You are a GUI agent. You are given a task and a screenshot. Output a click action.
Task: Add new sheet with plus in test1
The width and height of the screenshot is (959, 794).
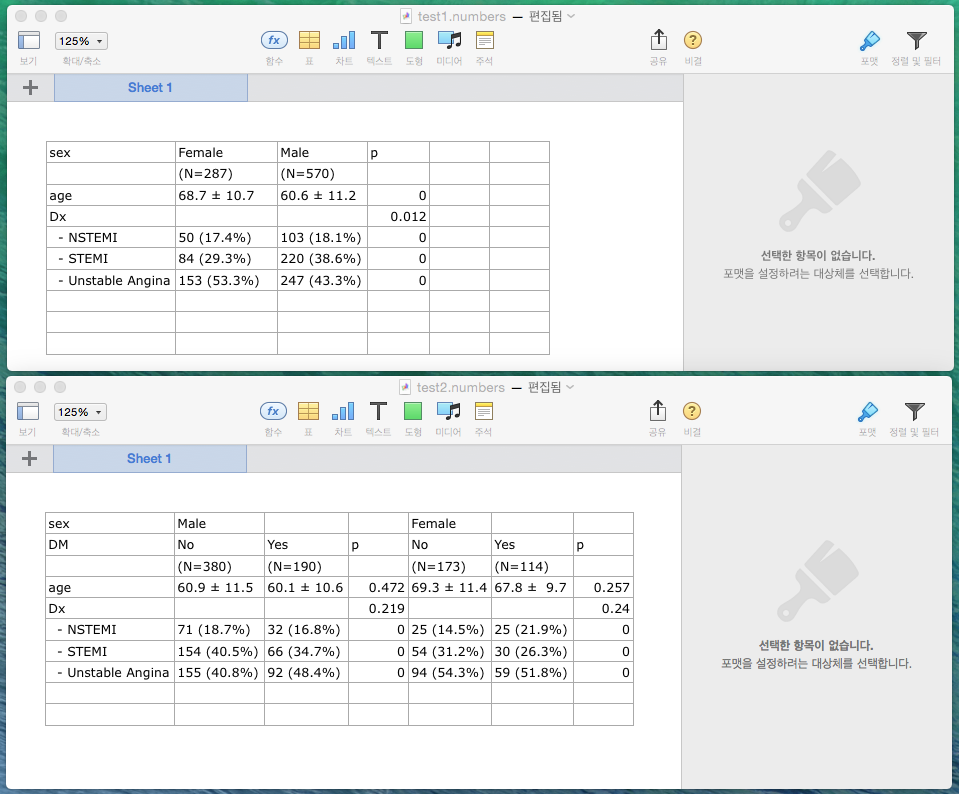[x=30, y=88]
